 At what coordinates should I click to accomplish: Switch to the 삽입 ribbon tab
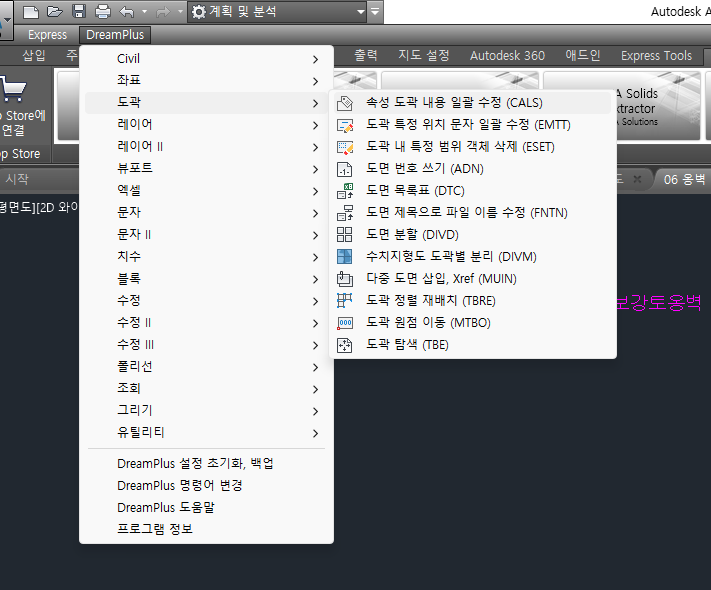(x=34, y=55)
